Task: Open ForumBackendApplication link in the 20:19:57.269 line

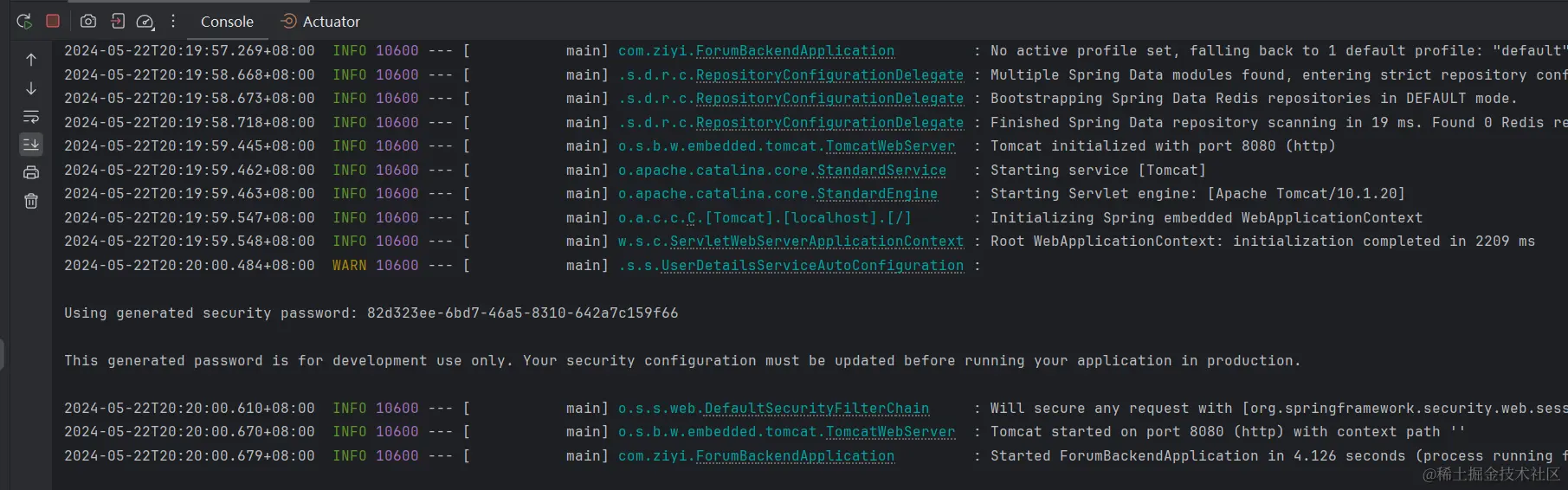Action: click(x=795, y=51)
